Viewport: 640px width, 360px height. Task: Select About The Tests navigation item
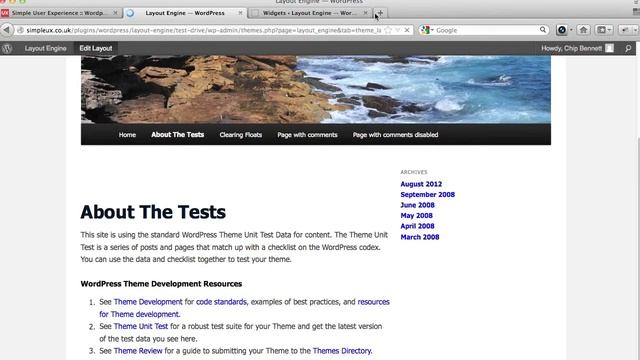[178, 135]
